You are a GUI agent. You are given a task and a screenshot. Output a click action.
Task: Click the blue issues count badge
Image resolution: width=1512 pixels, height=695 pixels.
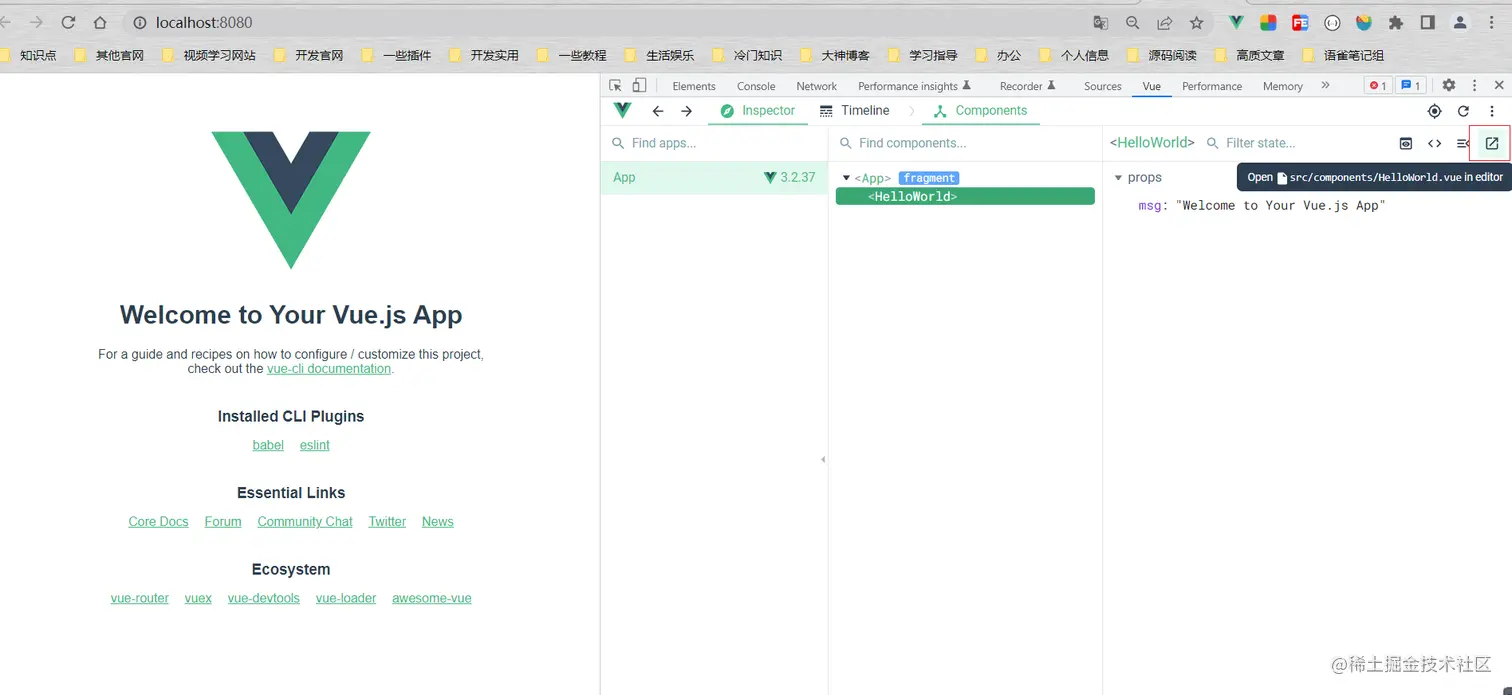[1410, 86]
